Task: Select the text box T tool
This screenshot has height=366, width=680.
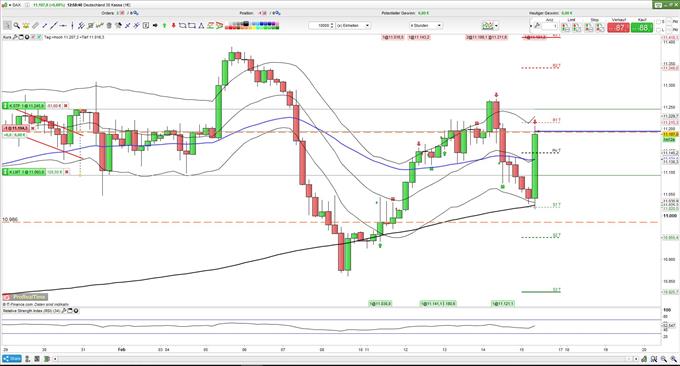Action: coord(146,26)
